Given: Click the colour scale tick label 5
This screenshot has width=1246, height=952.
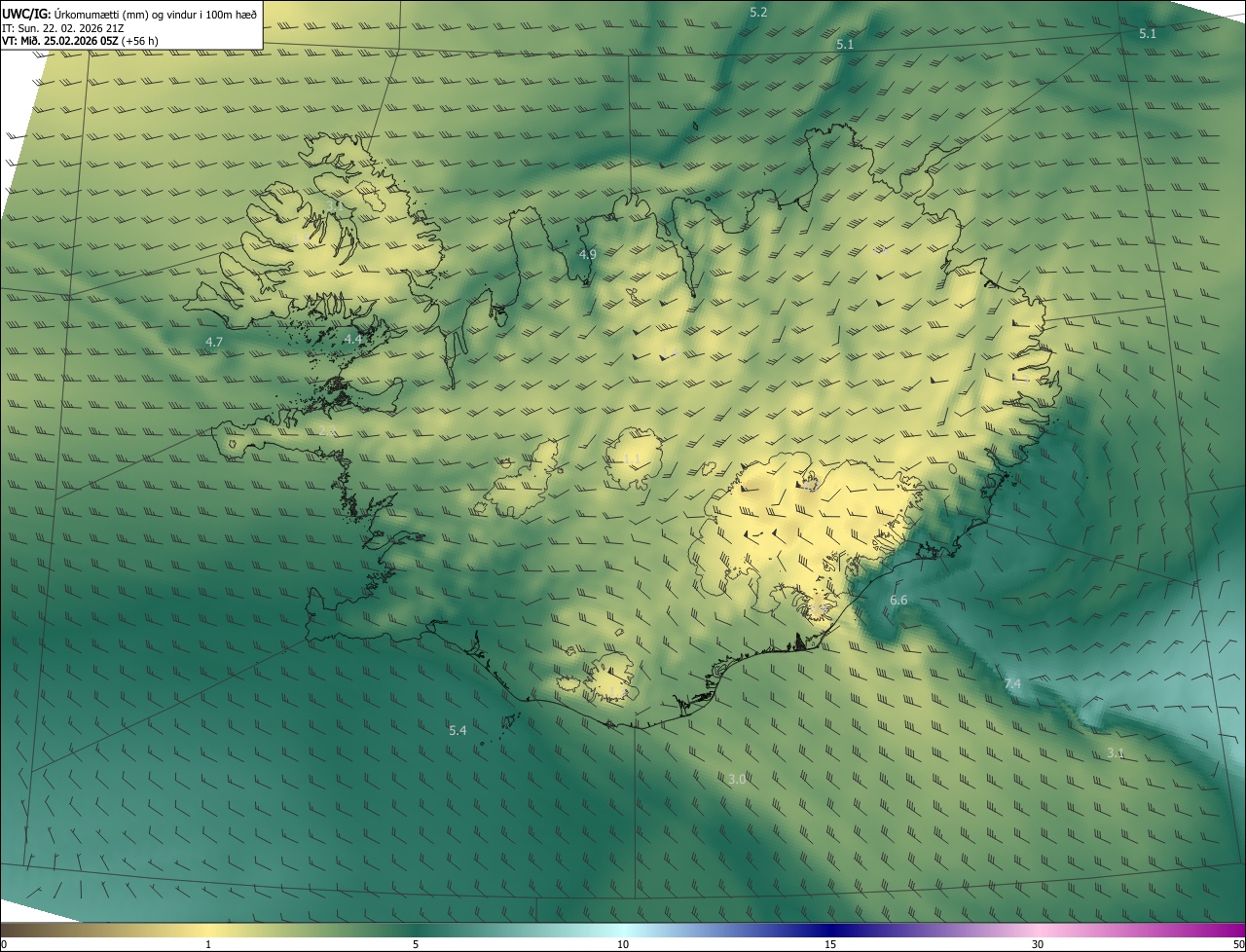Looking at the screenshot, I should pos(416,944).
